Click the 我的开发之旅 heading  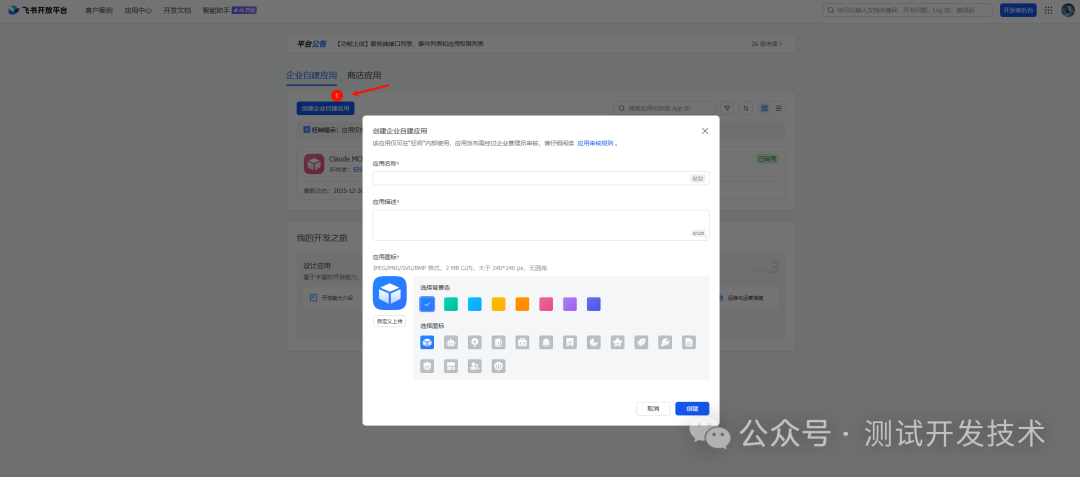(322, 238)
